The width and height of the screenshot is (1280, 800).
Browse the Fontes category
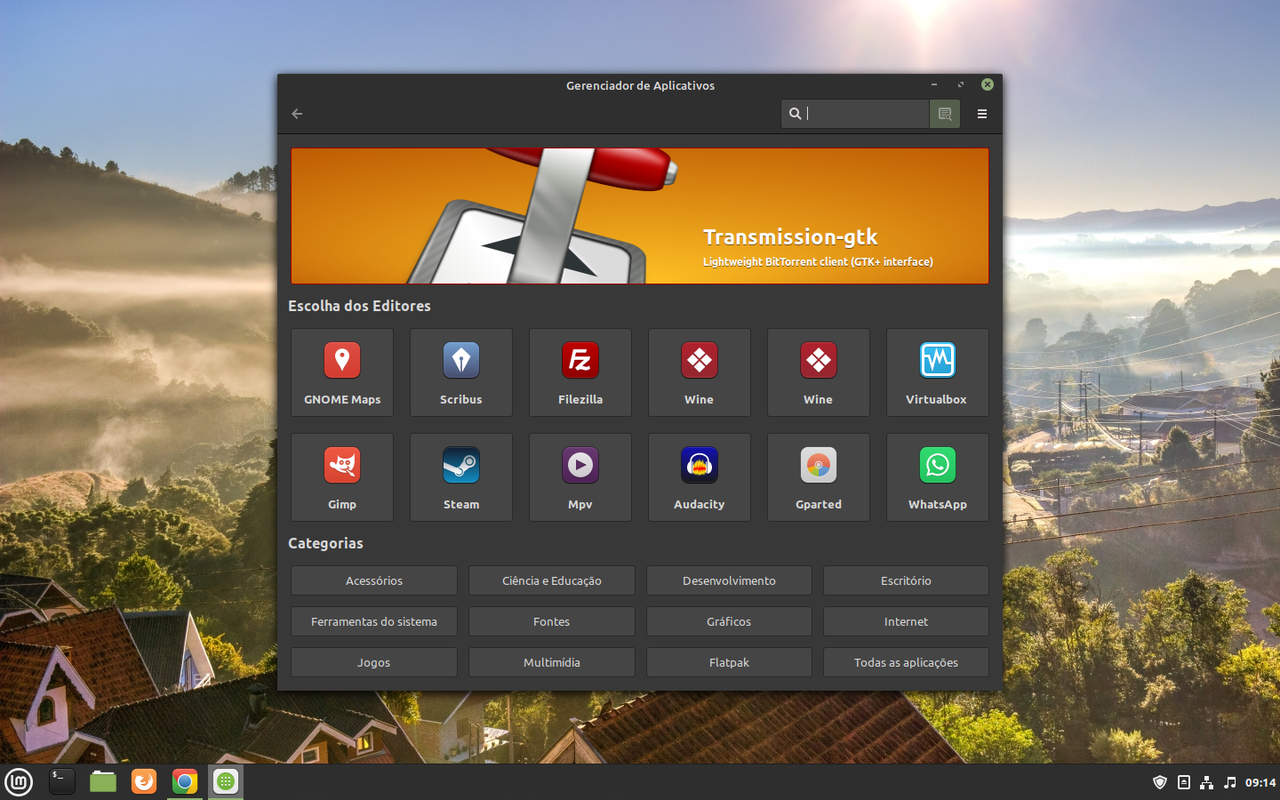[x=551, y=622]
